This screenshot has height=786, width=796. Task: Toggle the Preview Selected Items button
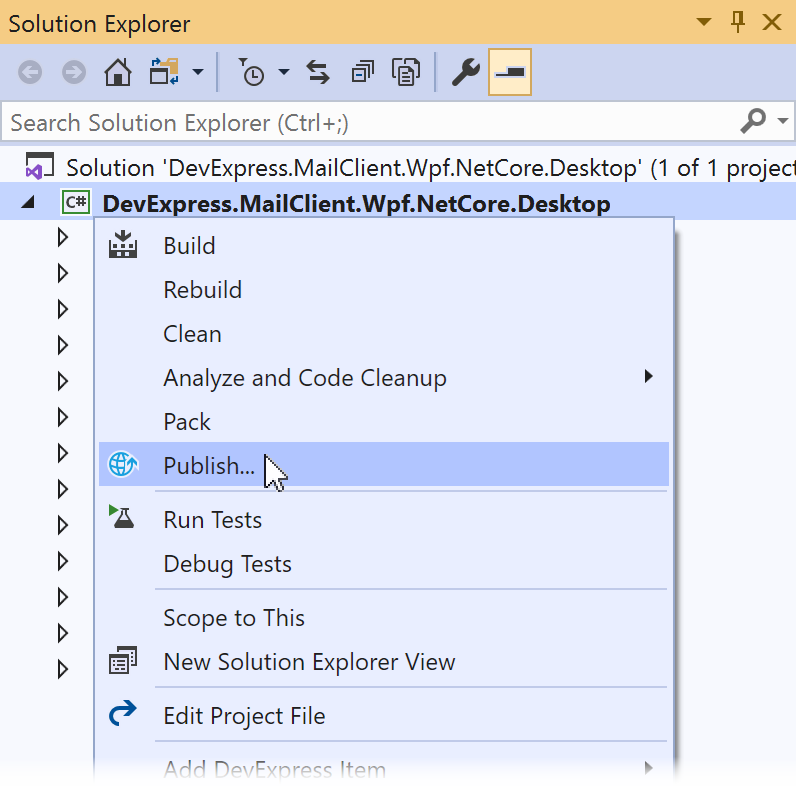(510, 72)
